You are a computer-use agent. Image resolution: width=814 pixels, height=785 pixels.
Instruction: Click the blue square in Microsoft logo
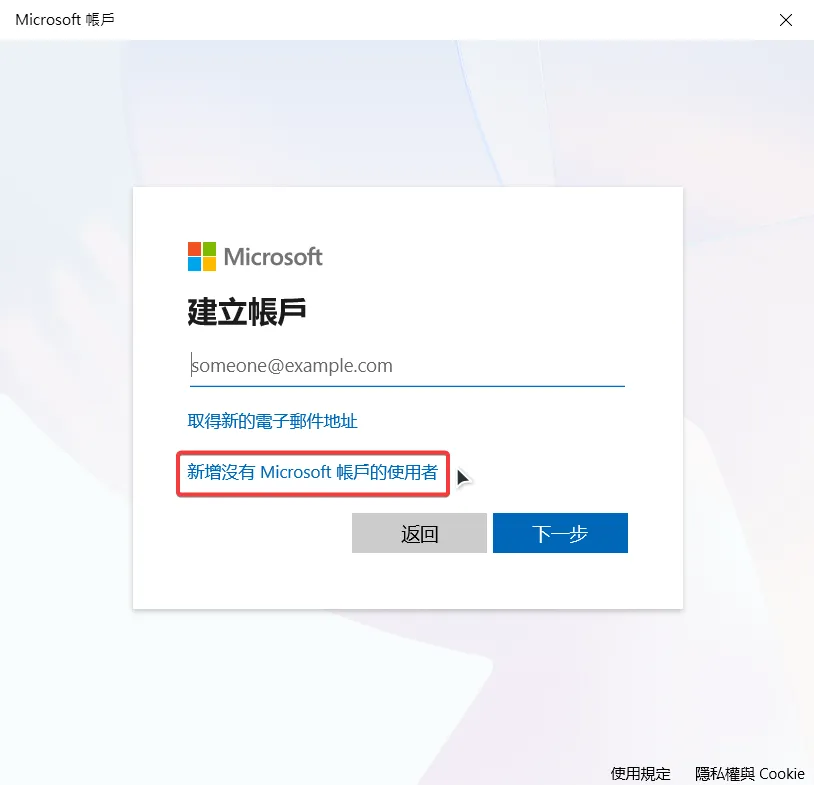pyautogui.click(x=195, y=264)
